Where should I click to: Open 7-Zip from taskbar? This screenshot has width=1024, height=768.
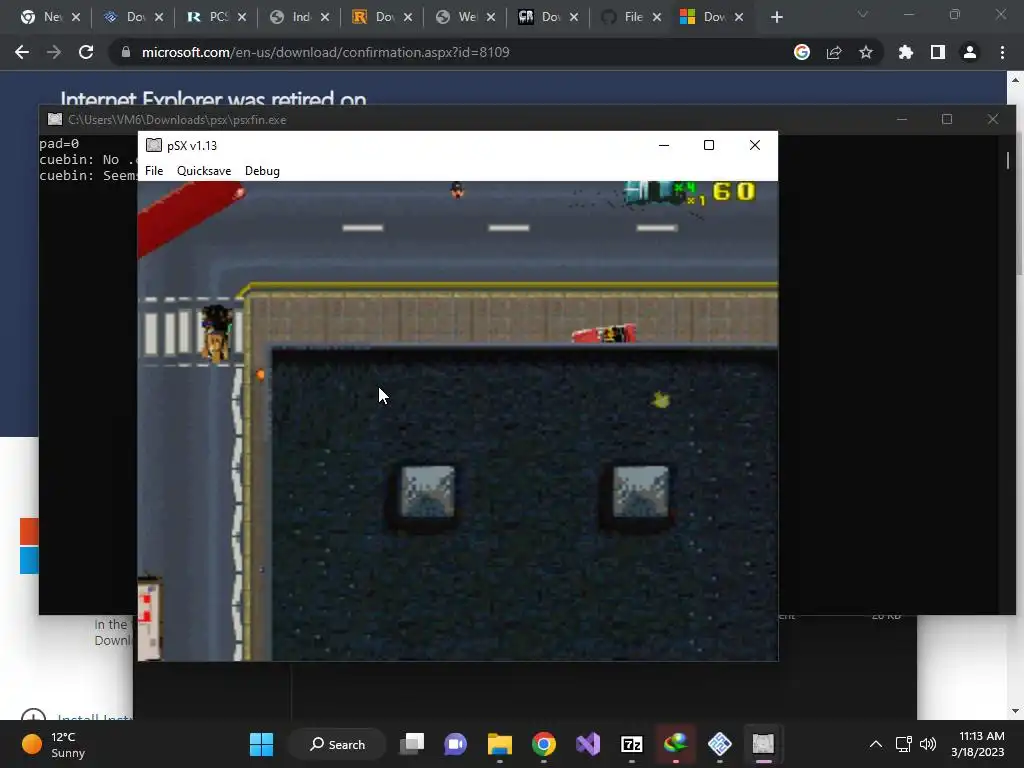tap(632, 744)
